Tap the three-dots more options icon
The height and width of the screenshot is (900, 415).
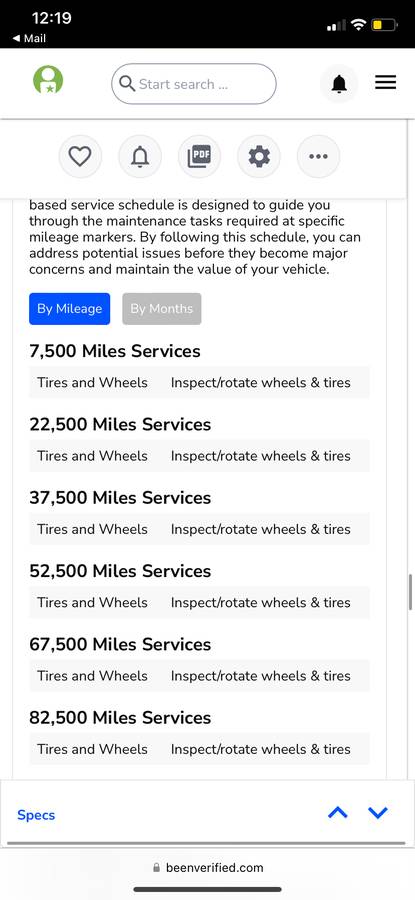[318, 156]
